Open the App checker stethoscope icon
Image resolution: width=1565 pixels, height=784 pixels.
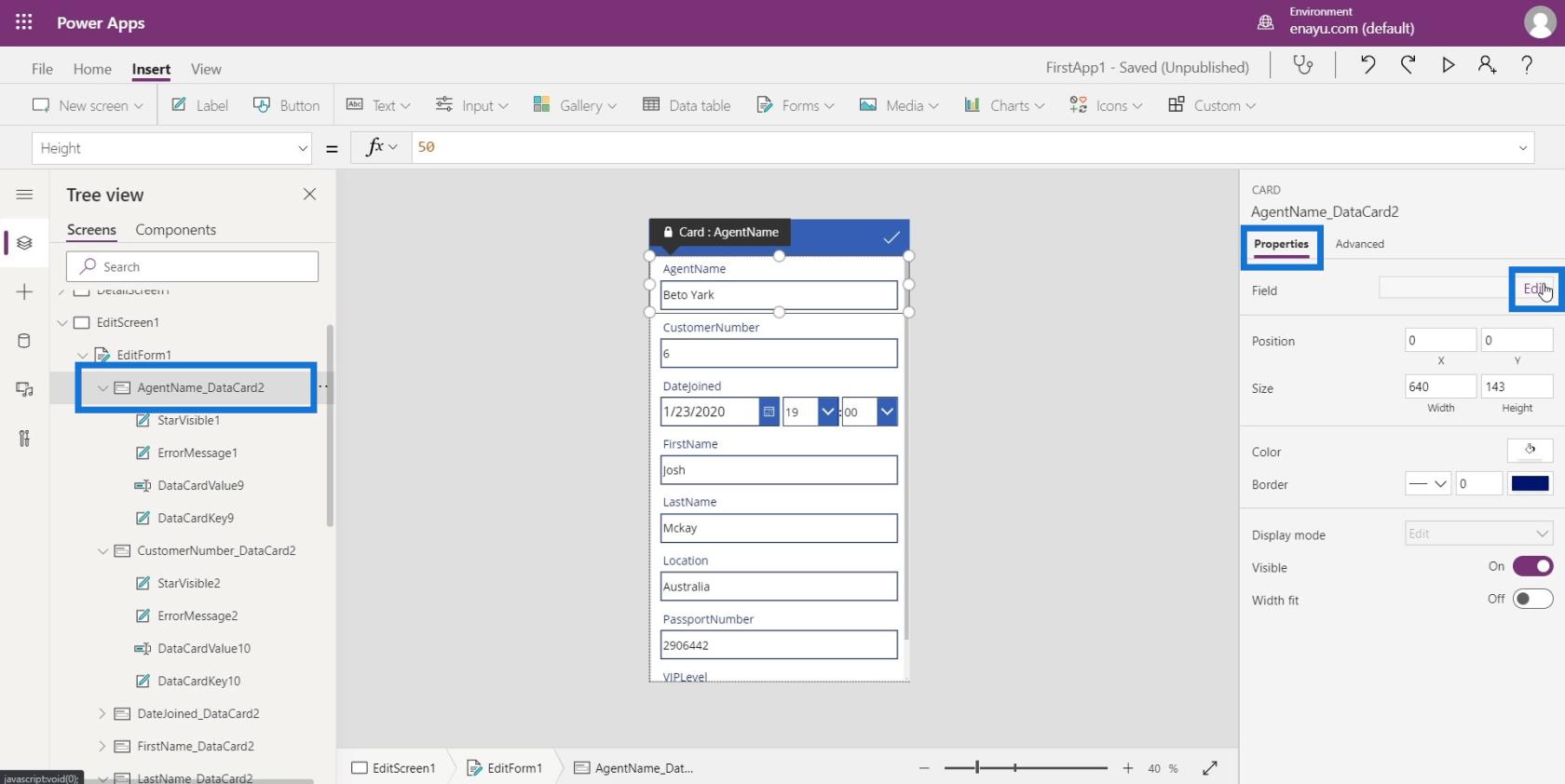[x=1302, y=65]
